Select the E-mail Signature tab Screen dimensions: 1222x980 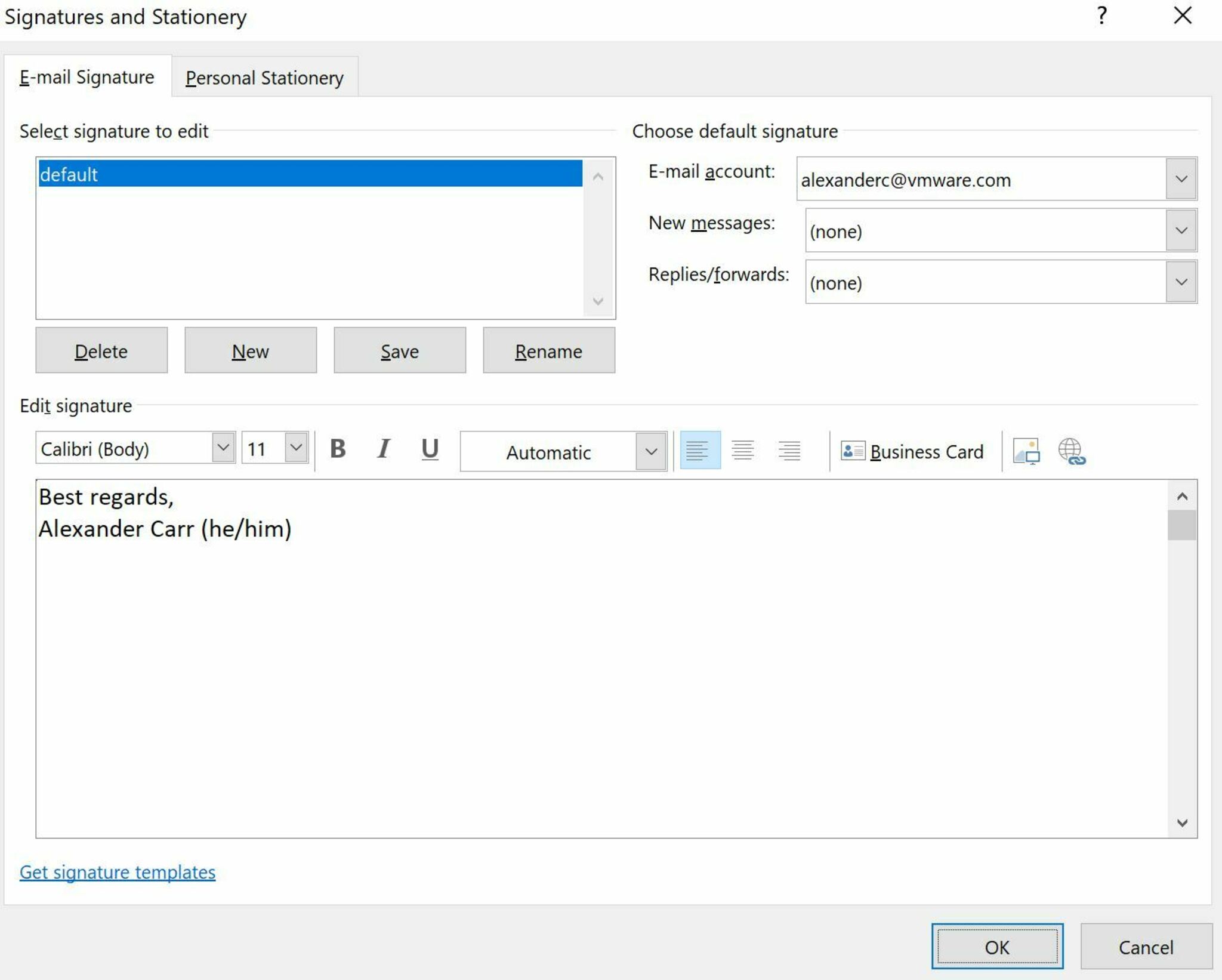point(87,78)
